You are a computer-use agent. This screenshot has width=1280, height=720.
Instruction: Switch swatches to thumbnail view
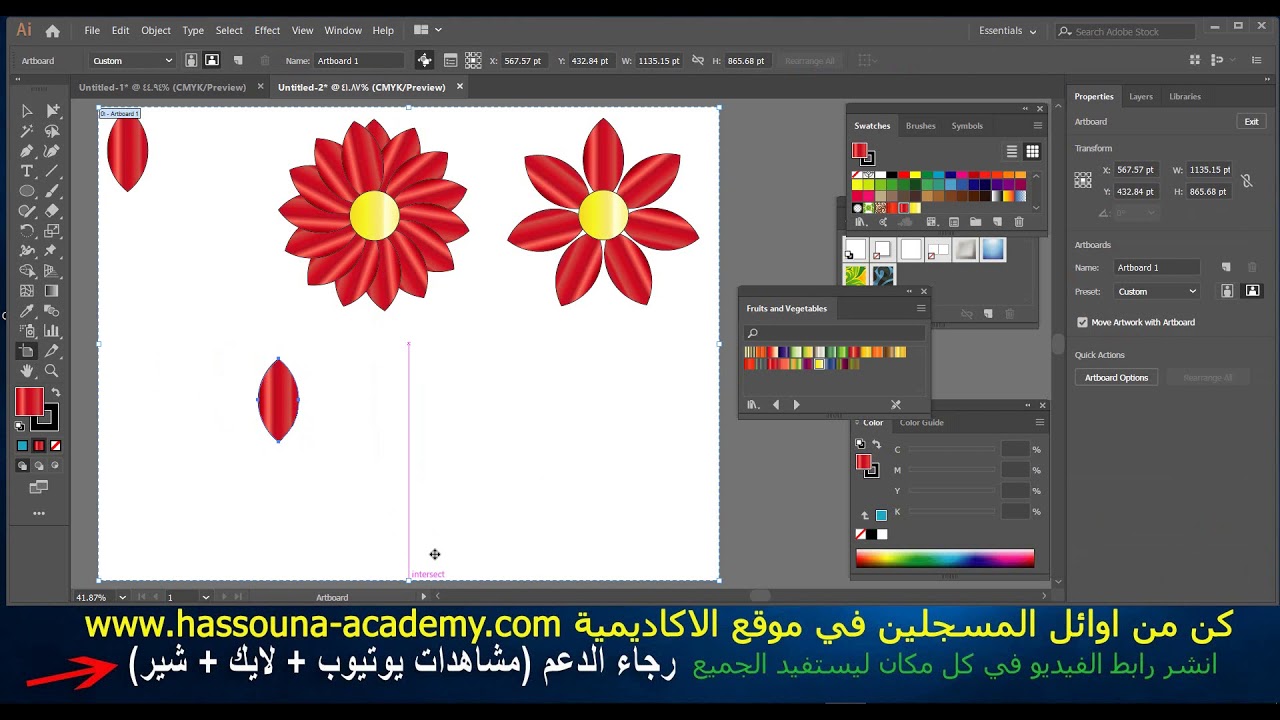click(x=1032, y=152)
